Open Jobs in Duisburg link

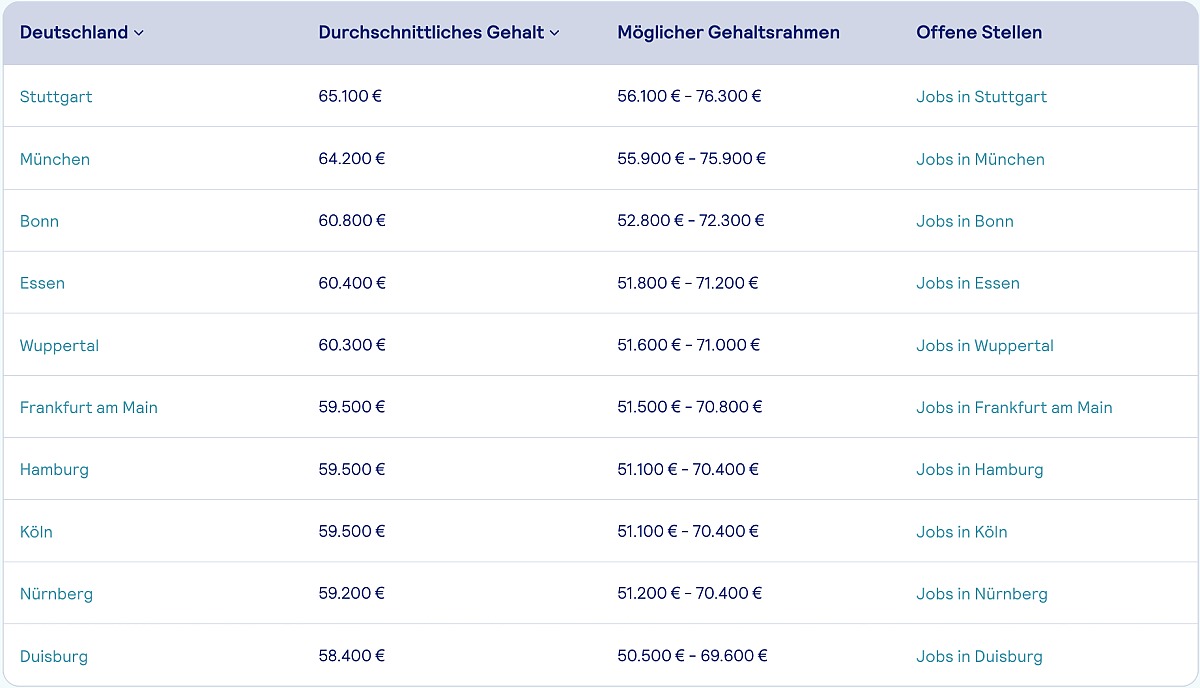[979, 657]
